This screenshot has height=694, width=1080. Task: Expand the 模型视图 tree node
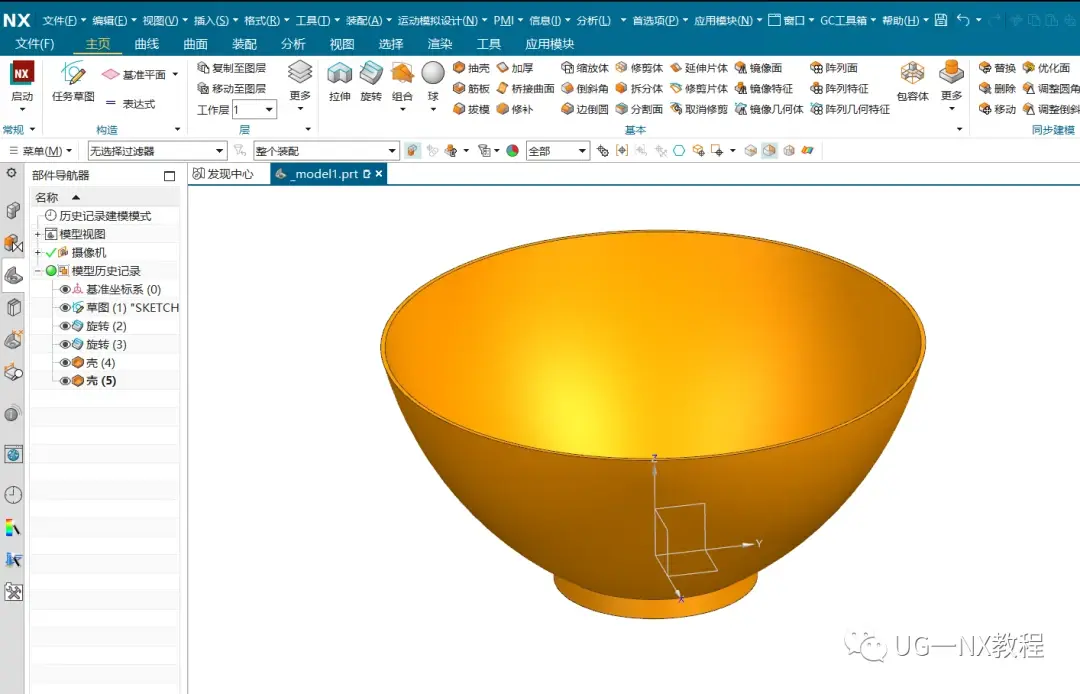tap(38, 234)
